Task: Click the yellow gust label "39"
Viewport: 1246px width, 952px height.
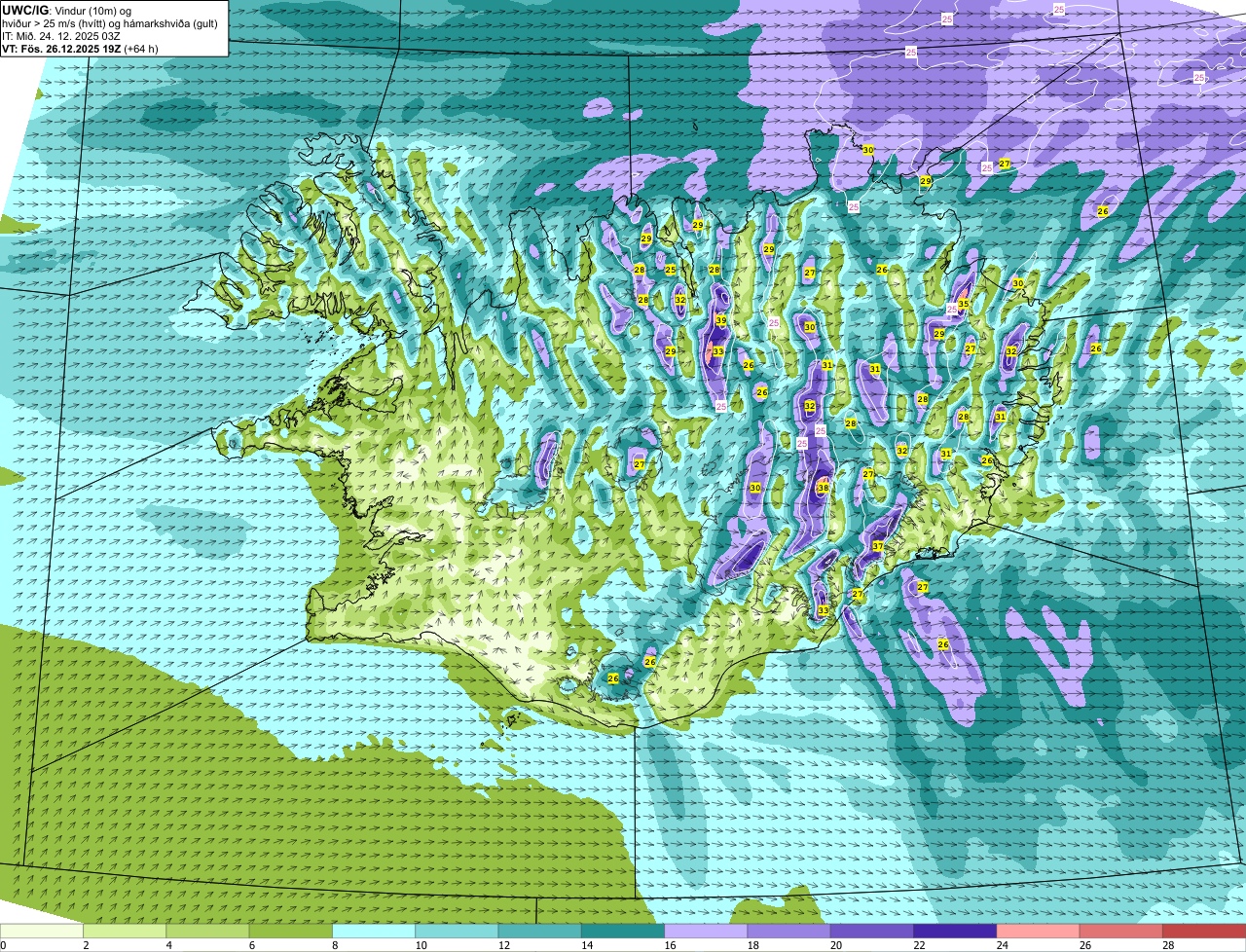Action: (x=721, y=320)
